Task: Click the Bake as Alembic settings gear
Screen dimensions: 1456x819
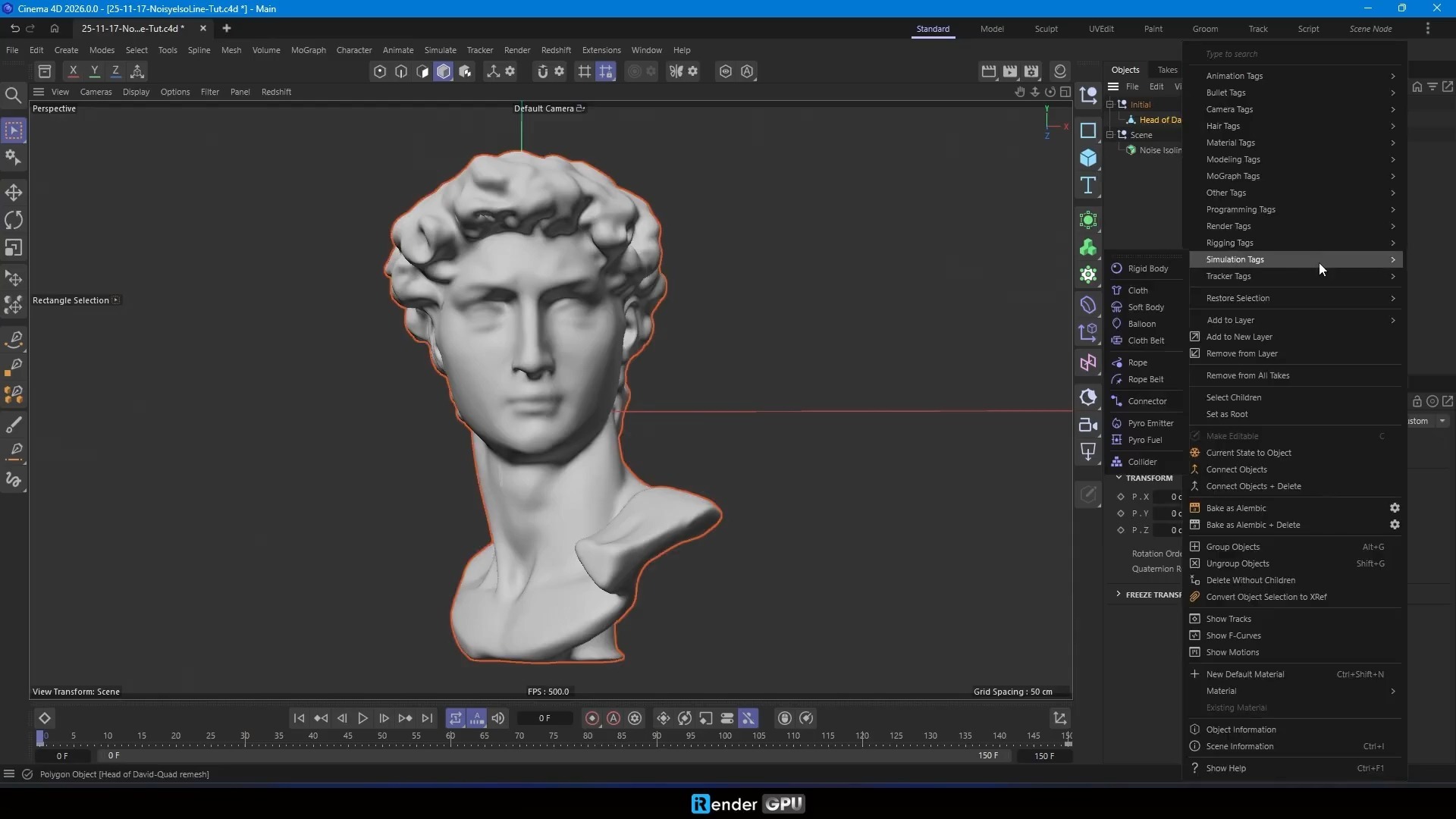Action: (x=1395, y=507)
